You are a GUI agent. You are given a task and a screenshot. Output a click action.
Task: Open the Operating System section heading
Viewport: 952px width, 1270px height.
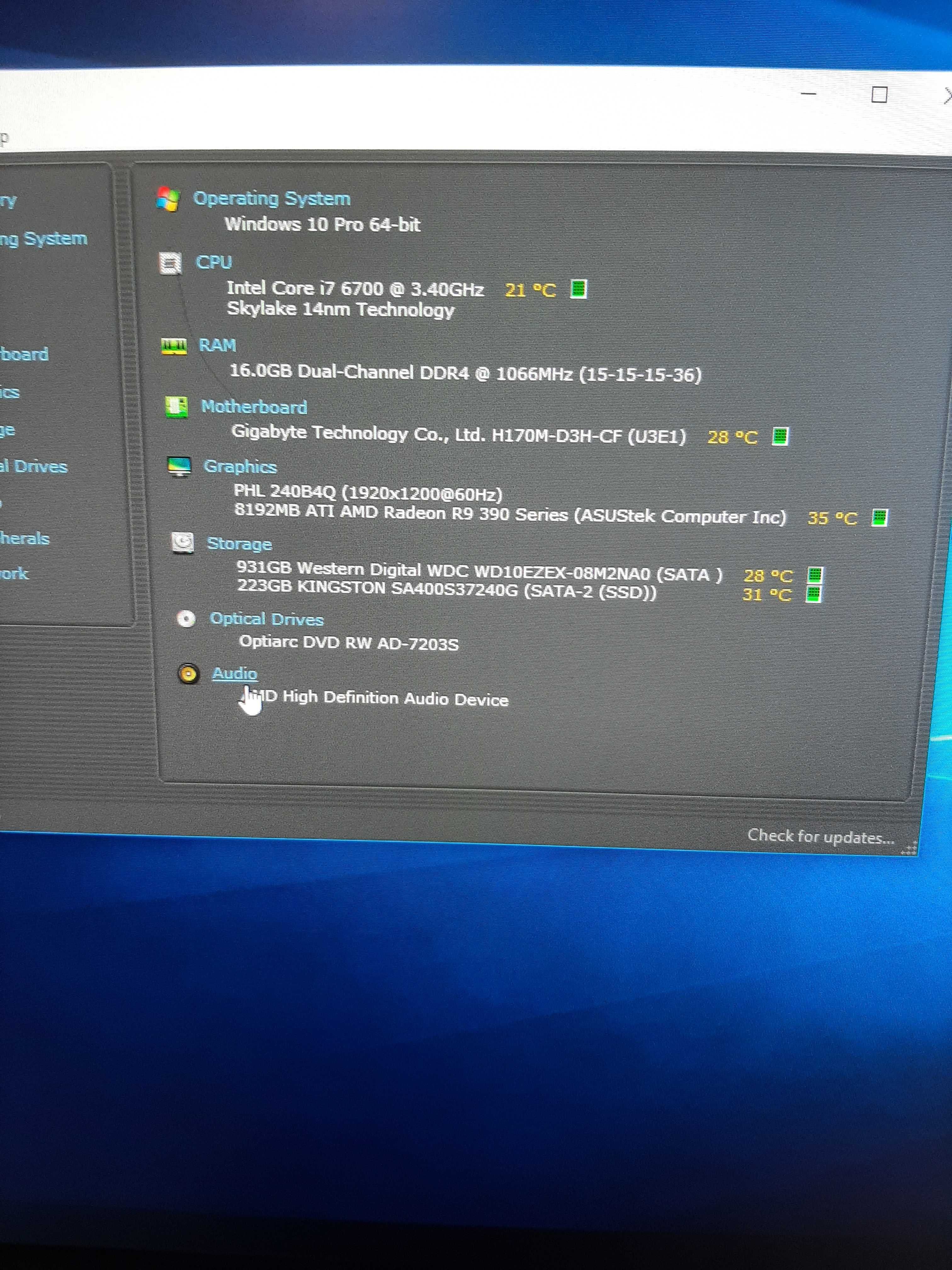point(271,199)
